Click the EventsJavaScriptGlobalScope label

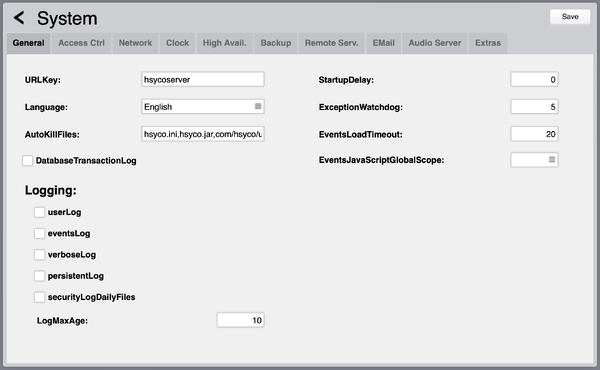[x=381, y=160]
